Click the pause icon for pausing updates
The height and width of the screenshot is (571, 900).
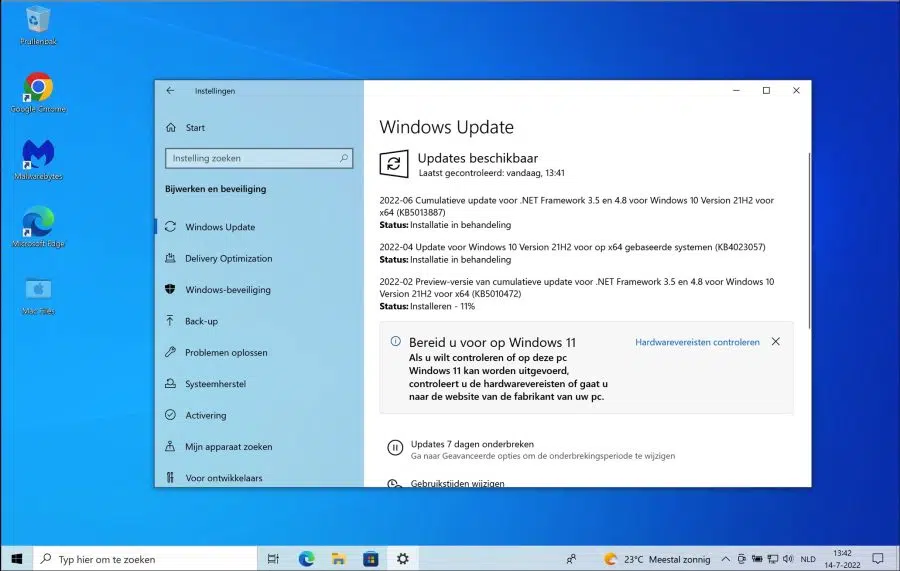(395, 448)
